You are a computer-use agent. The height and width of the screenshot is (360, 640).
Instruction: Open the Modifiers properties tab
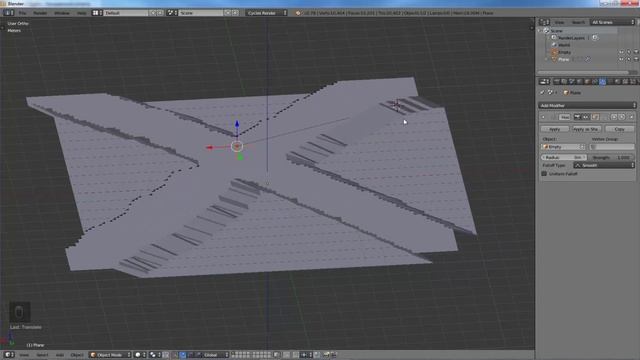click(603, 82)
